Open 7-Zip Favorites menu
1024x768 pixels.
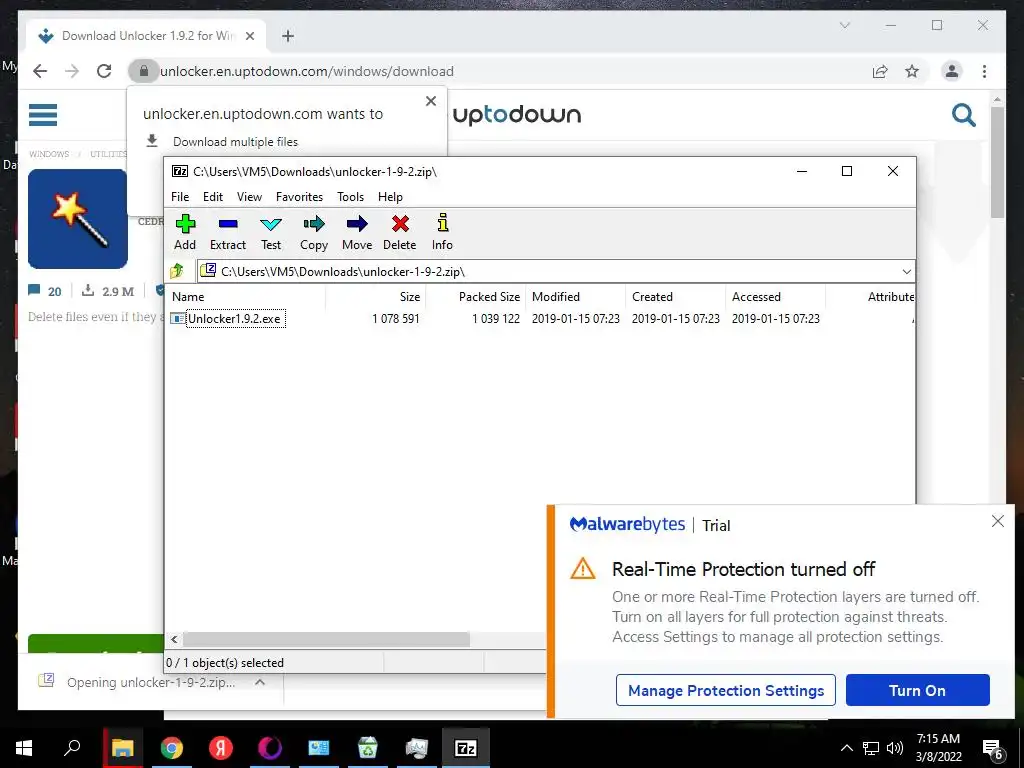pyautogui.click(x=299, y=197)
